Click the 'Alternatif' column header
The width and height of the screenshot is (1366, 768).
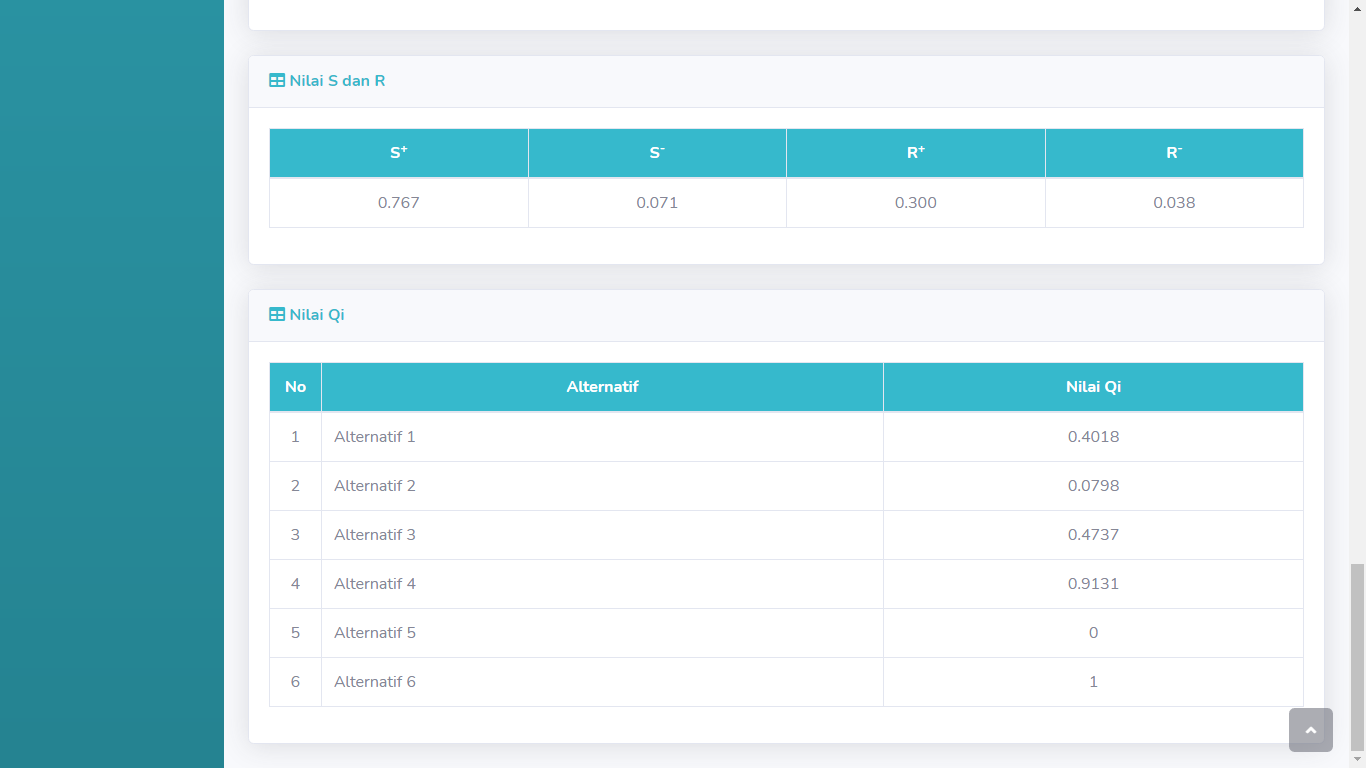602,387
